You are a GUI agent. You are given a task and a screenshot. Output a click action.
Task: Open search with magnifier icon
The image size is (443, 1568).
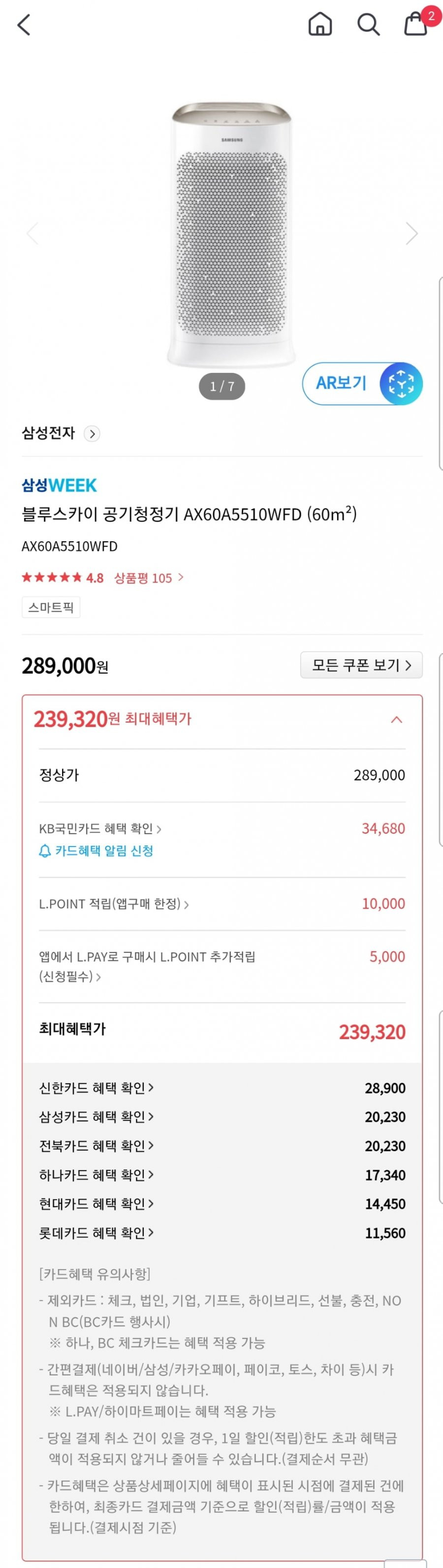[368, 24]
